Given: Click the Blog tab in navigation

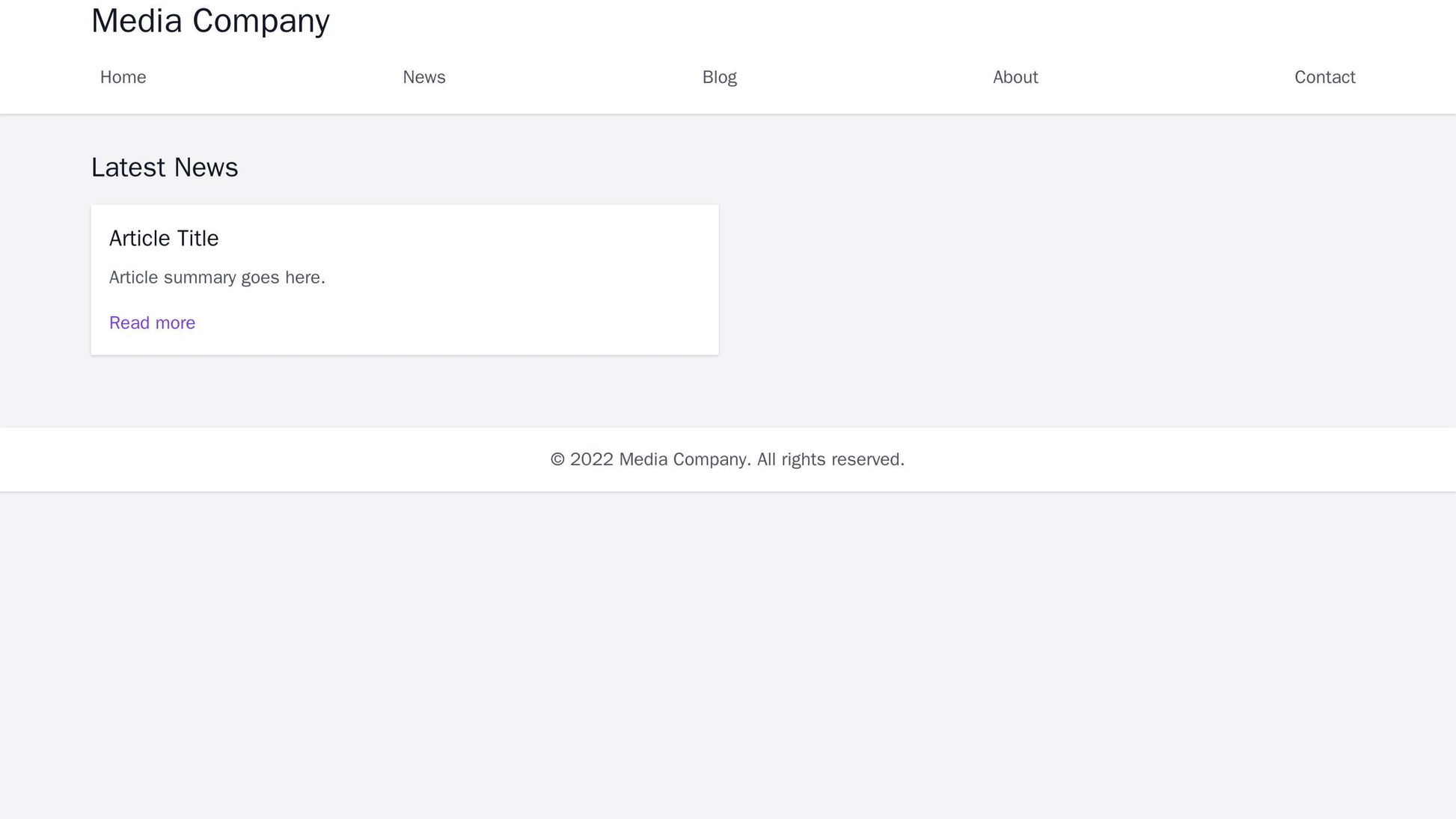Looking at the screenshot, I should [718, 77].
